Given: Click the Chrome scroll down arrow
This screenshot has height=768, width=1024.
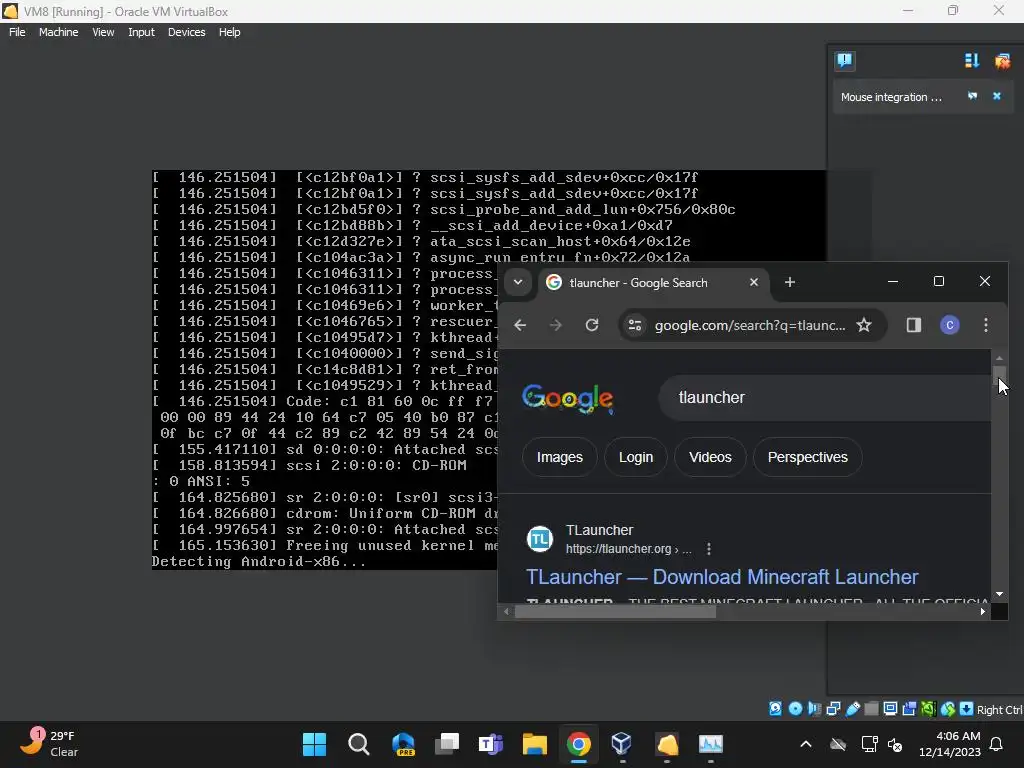Looking at the screenshot, I should pyautogui.click(x=999, y=594).
